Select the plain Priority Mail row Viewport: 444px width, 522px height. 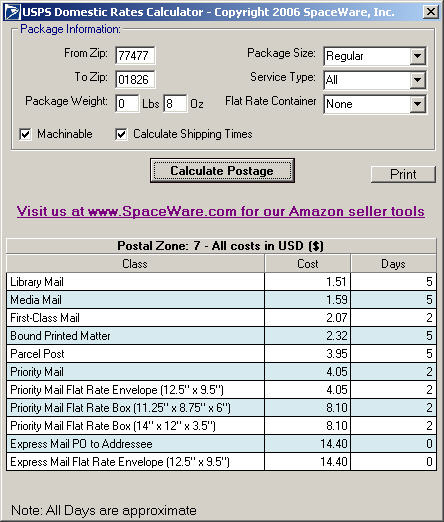click(221, 372)
